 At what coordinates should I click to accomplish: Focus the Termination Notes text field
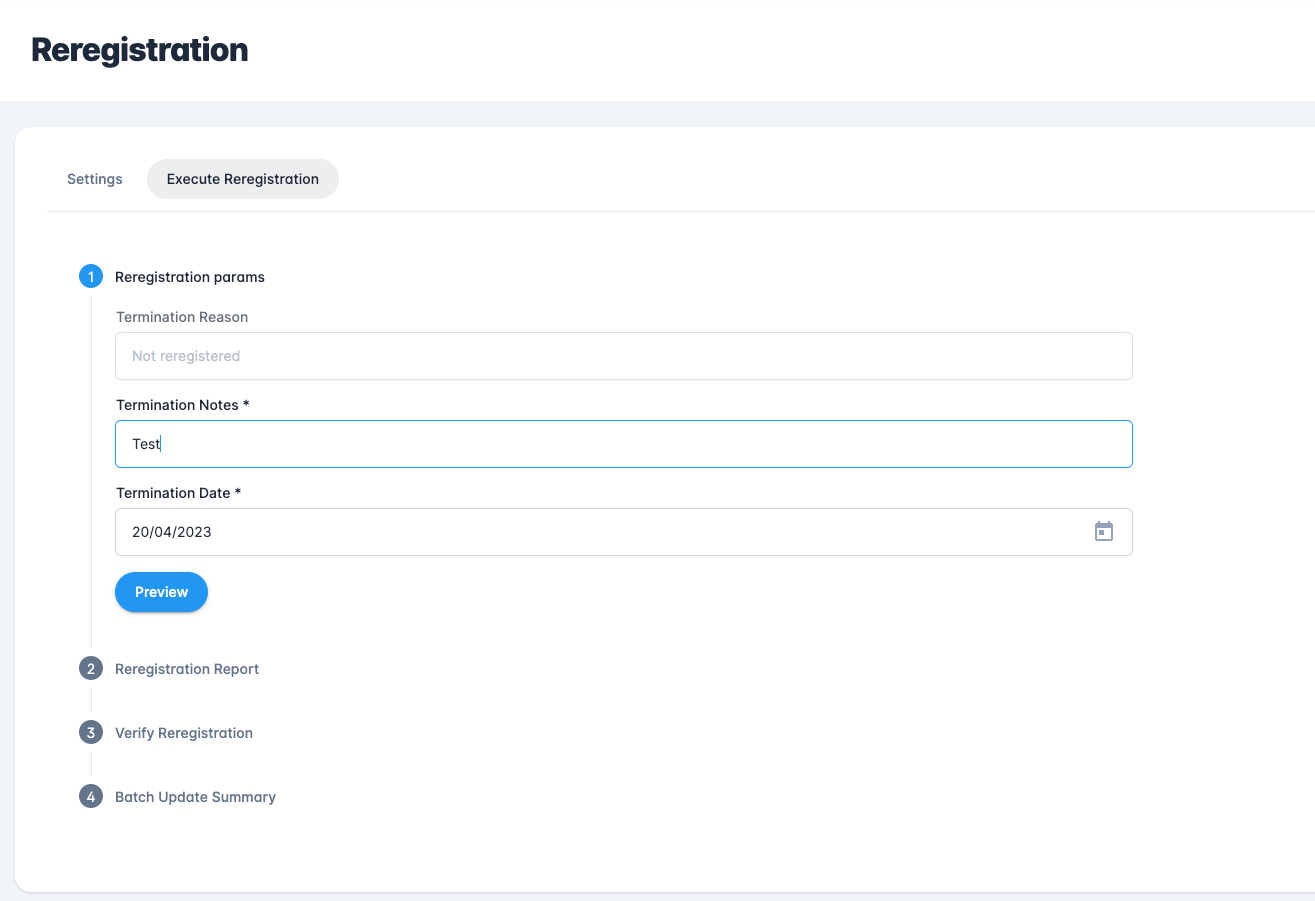623,444
